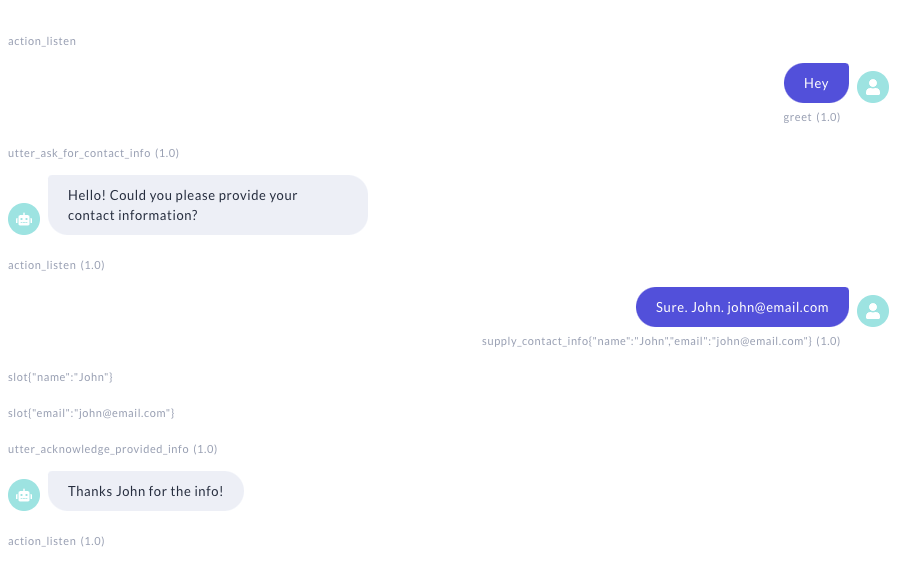Select the Sure. John. john@email.com message bubble

(x=742, y=307)
